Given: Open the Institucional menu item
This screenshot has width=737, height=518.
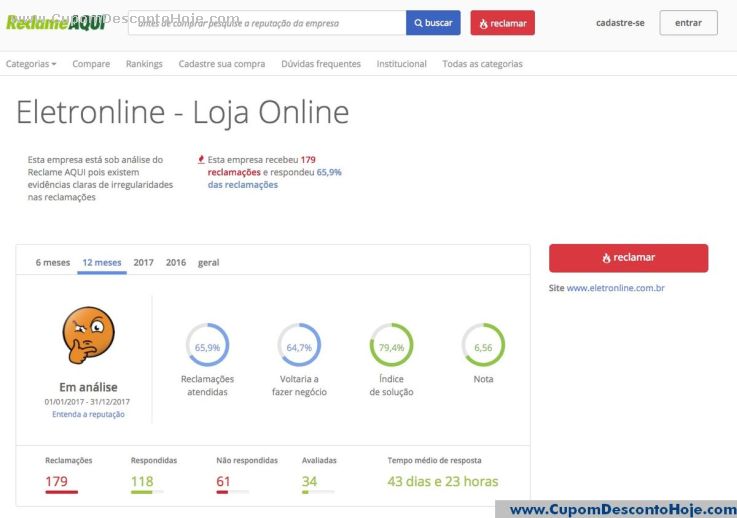Looking at the screenshot, I should point(401,64).
